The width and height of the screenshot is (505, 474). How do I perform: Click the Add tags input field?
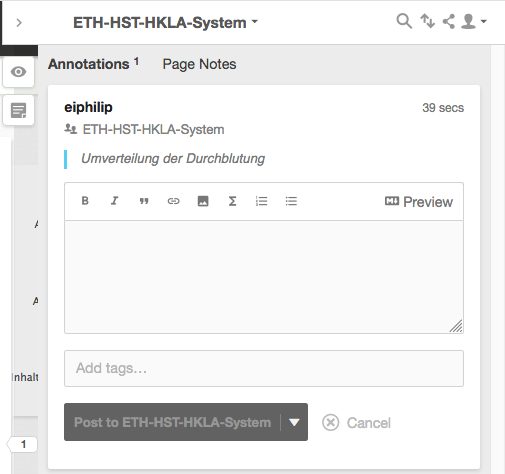coord(264,368)
